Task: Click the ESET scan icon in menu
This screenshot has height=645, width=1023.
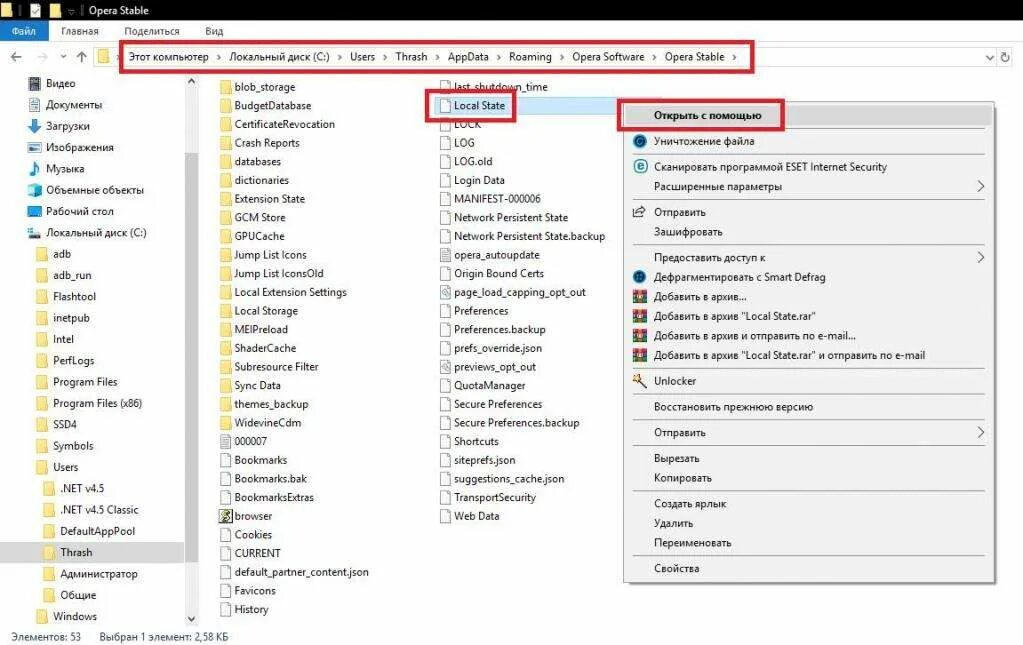Action: [x=640, y=167]
